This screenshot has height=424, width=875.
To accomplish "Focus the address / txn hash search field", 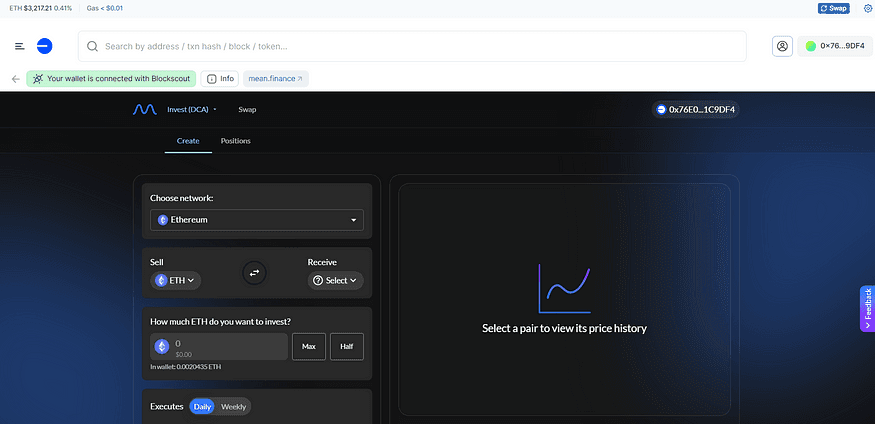I will coord(412,46).
